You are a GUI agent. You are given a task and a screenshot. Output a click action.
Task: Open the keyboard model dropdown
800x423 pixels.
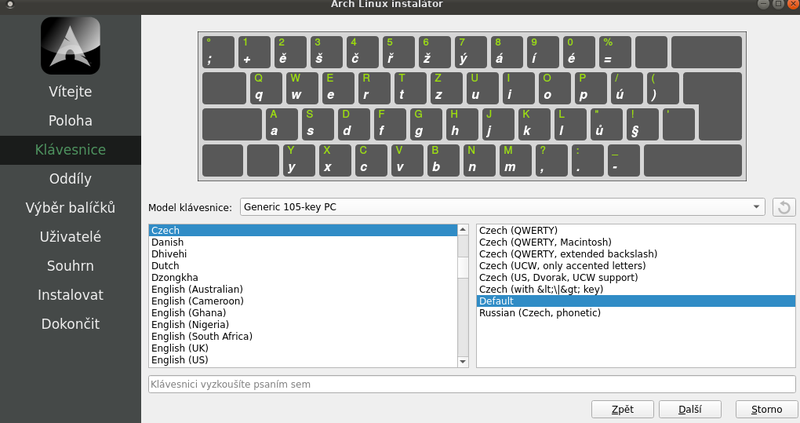pos(502,207)
